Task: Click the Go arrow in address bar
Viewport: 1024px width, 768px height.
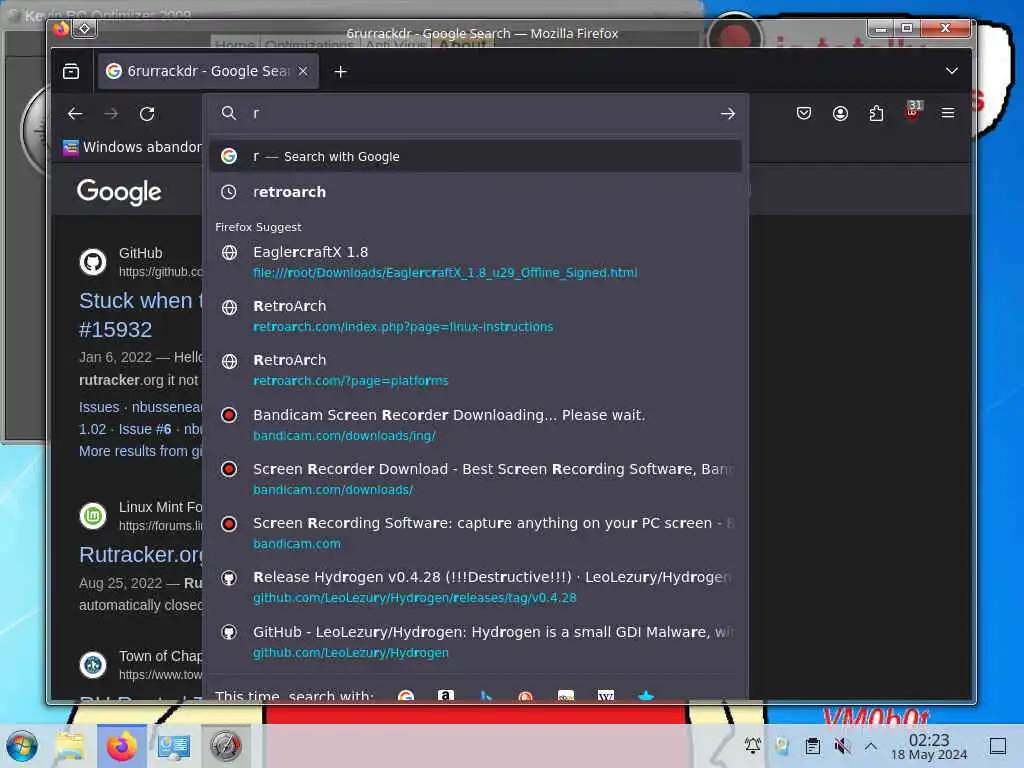Action: pyautogui.click(x=728, y=114)
